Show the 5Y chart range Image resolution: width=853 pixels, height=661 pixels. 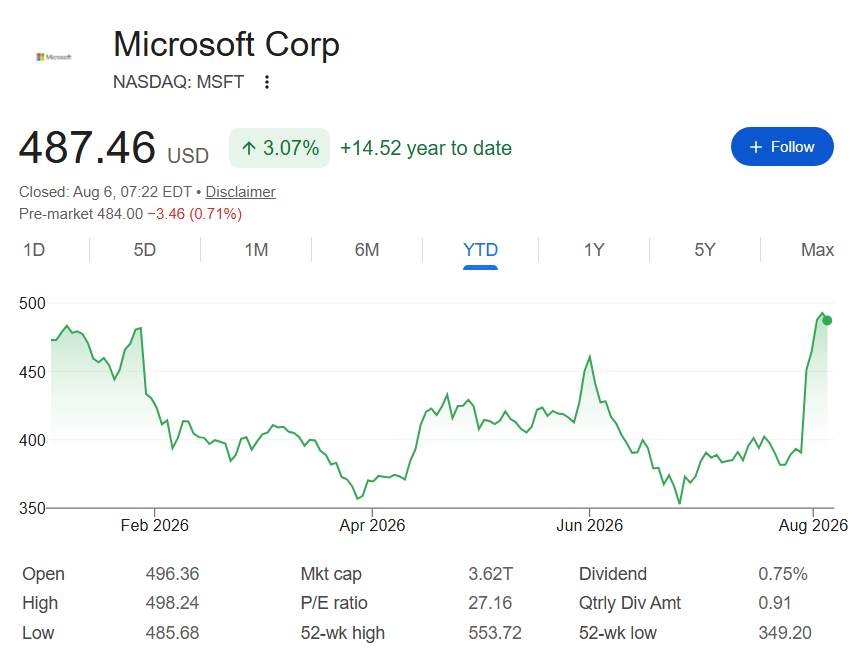tap(705, 250)
